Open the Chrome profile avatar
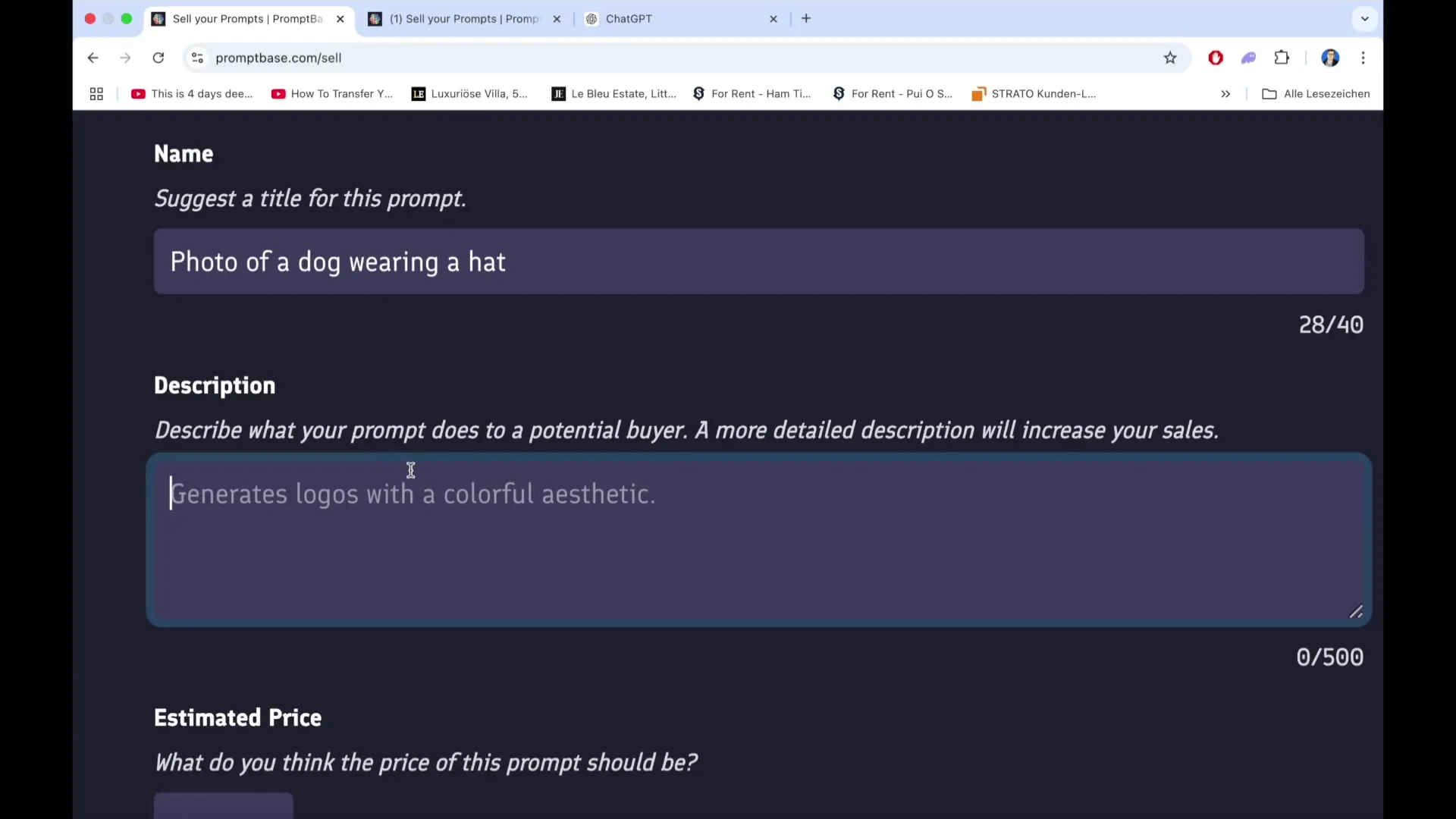 pos(1330,58)
